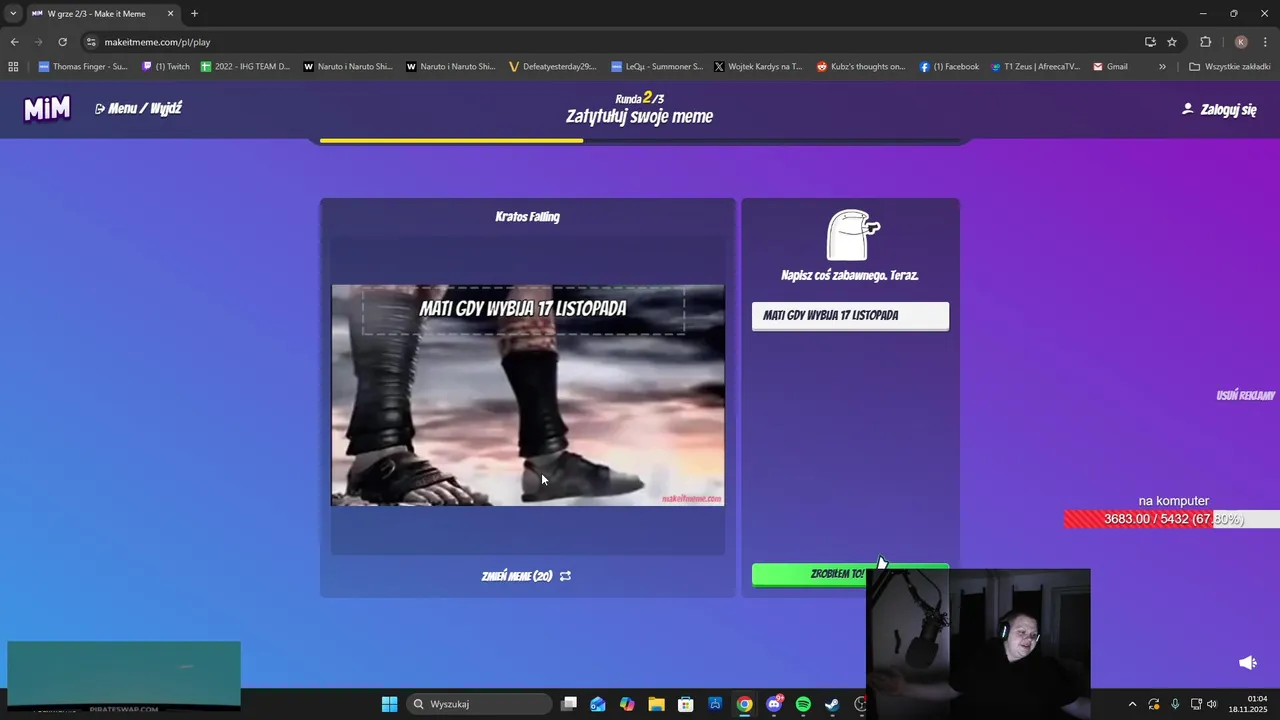This screenshot has height=720, width=1280.
Task: Click the meme mascot character icon
Action: [x=853, y=235]
